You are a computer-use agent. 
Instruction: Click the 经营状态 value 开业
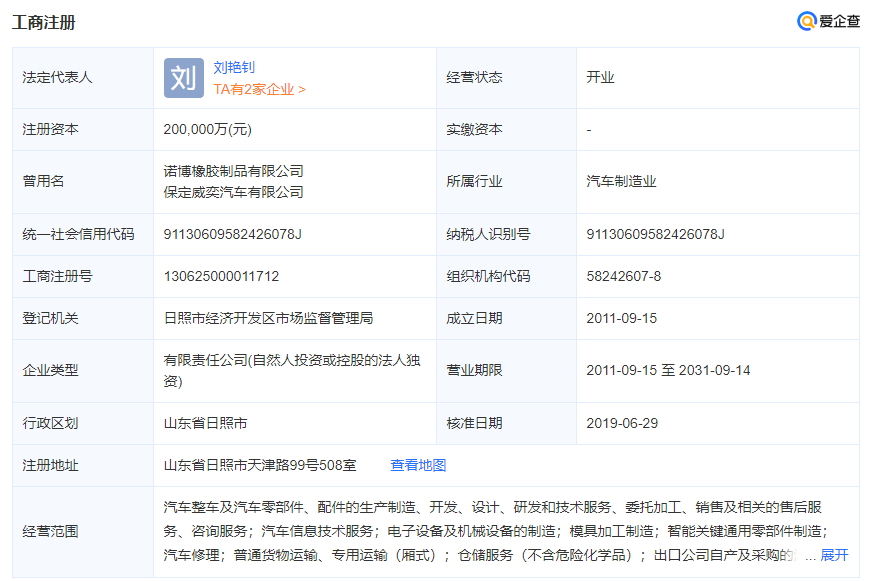[x=601, y=77]
